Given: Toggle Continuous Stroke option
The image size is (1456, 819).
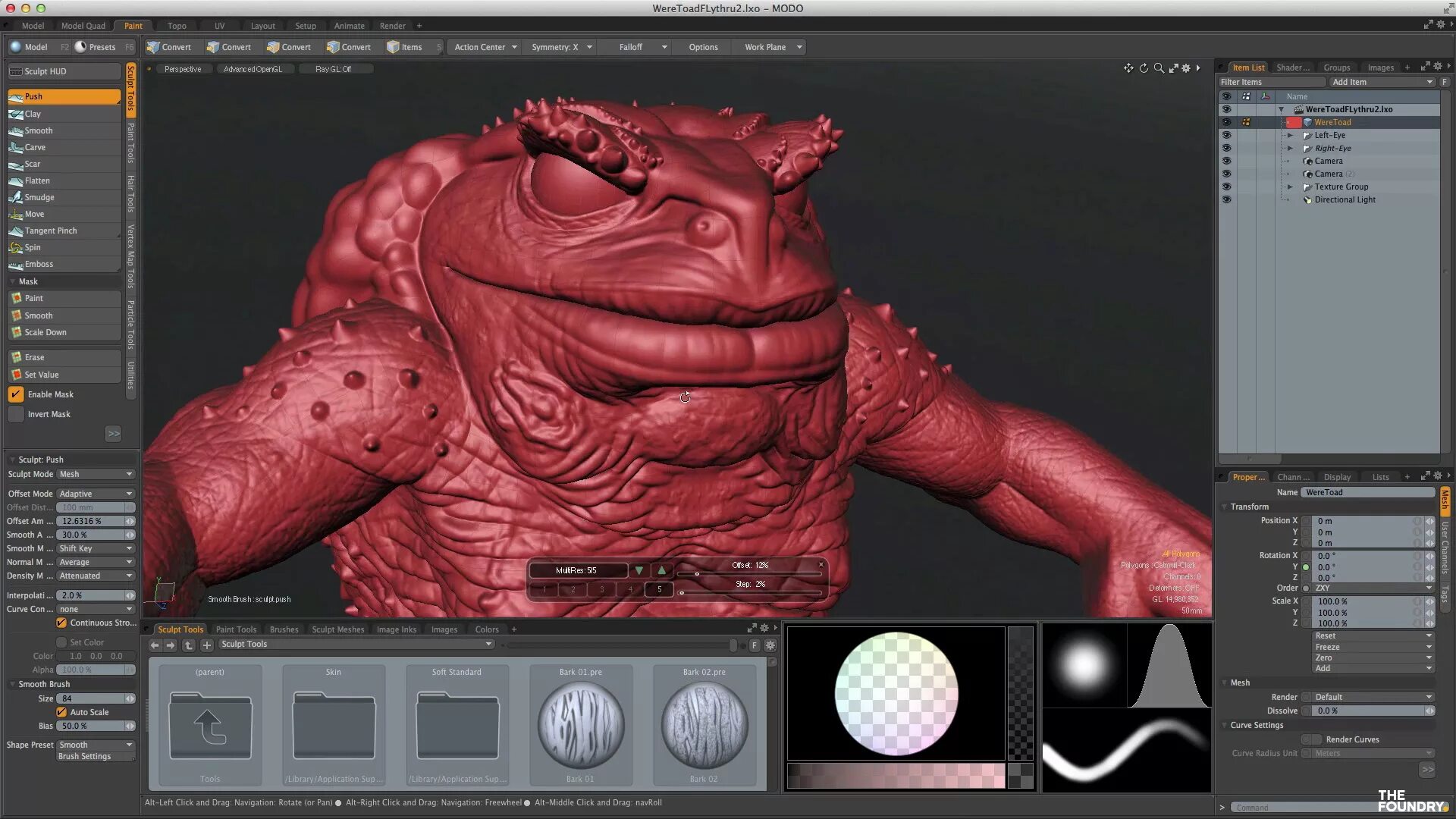Looking at the screenshot, I should (x=64, y=622).
